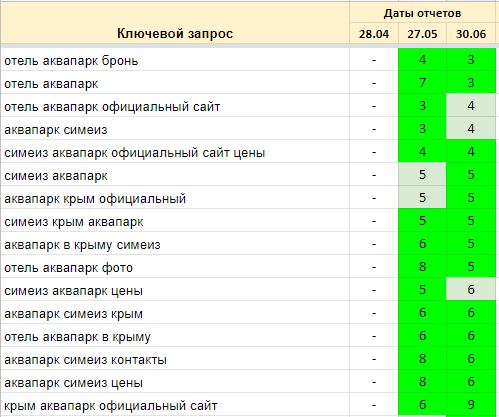499x417 pixels.
Task: Select the green cell with value 9
Action: point(471,405)
